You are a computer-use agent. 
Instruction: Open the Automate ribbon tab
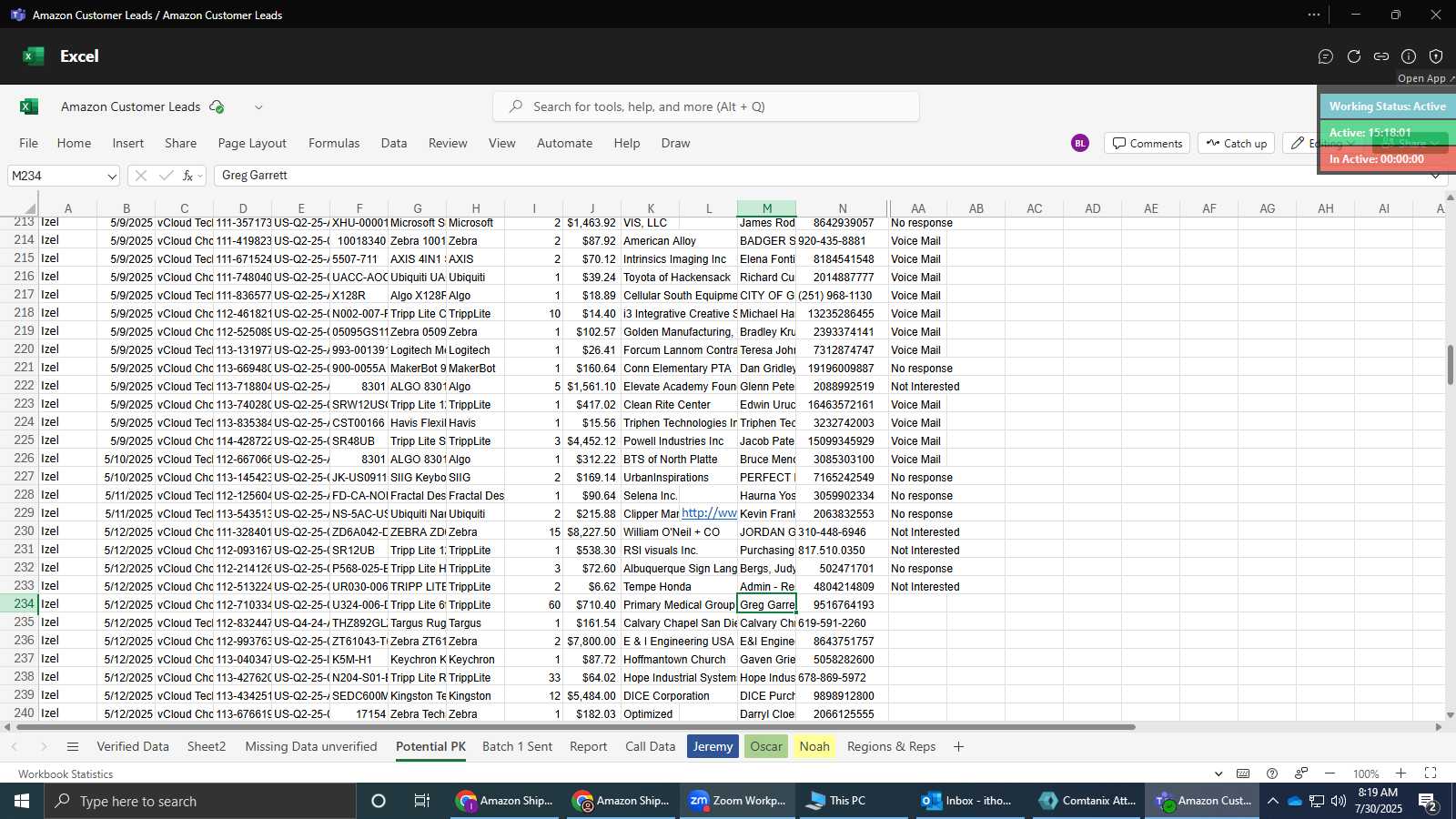pyautogui.click(x=564, y=143)
